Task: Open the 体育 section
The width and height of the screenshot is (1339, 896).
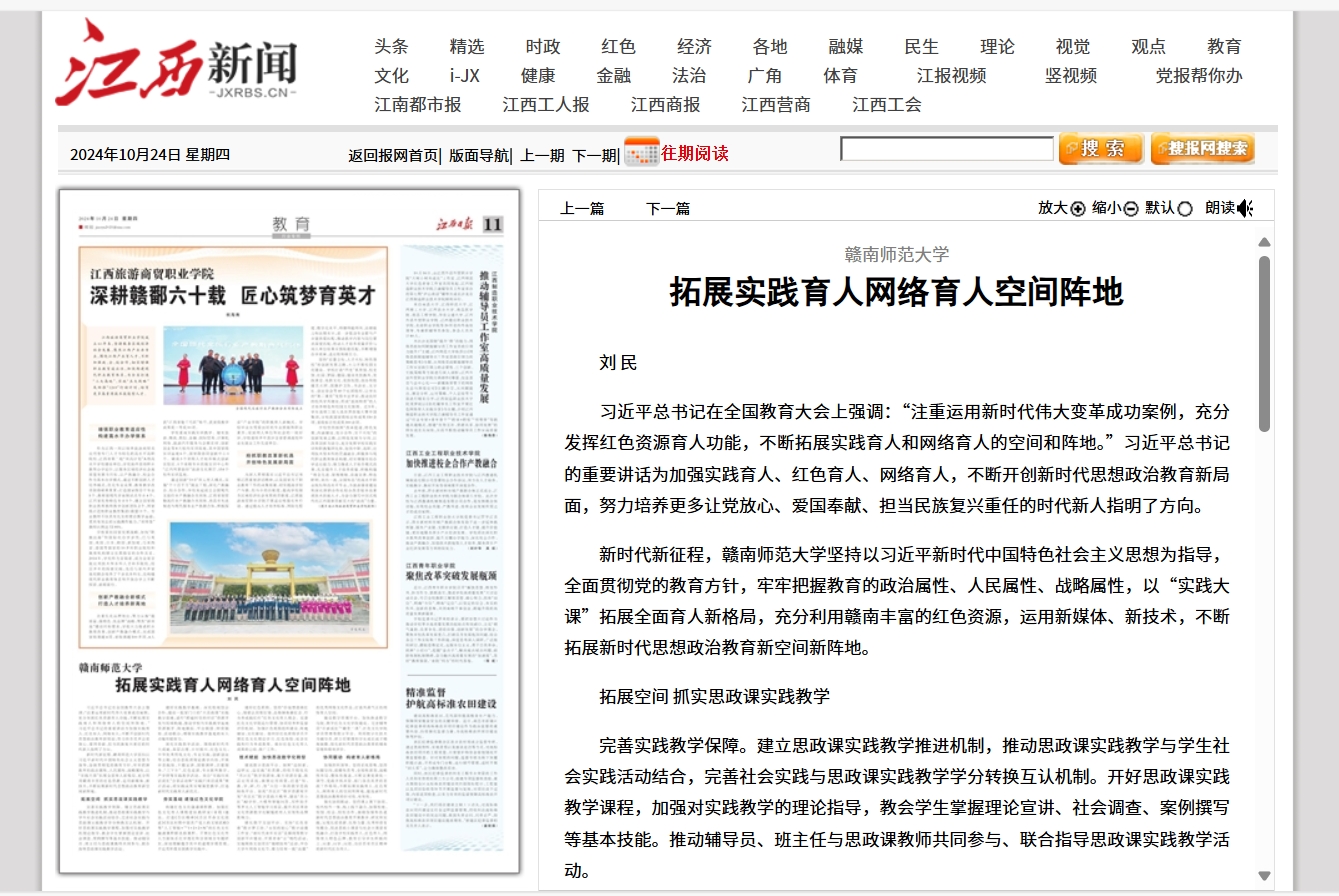Action: pos(841,75)
